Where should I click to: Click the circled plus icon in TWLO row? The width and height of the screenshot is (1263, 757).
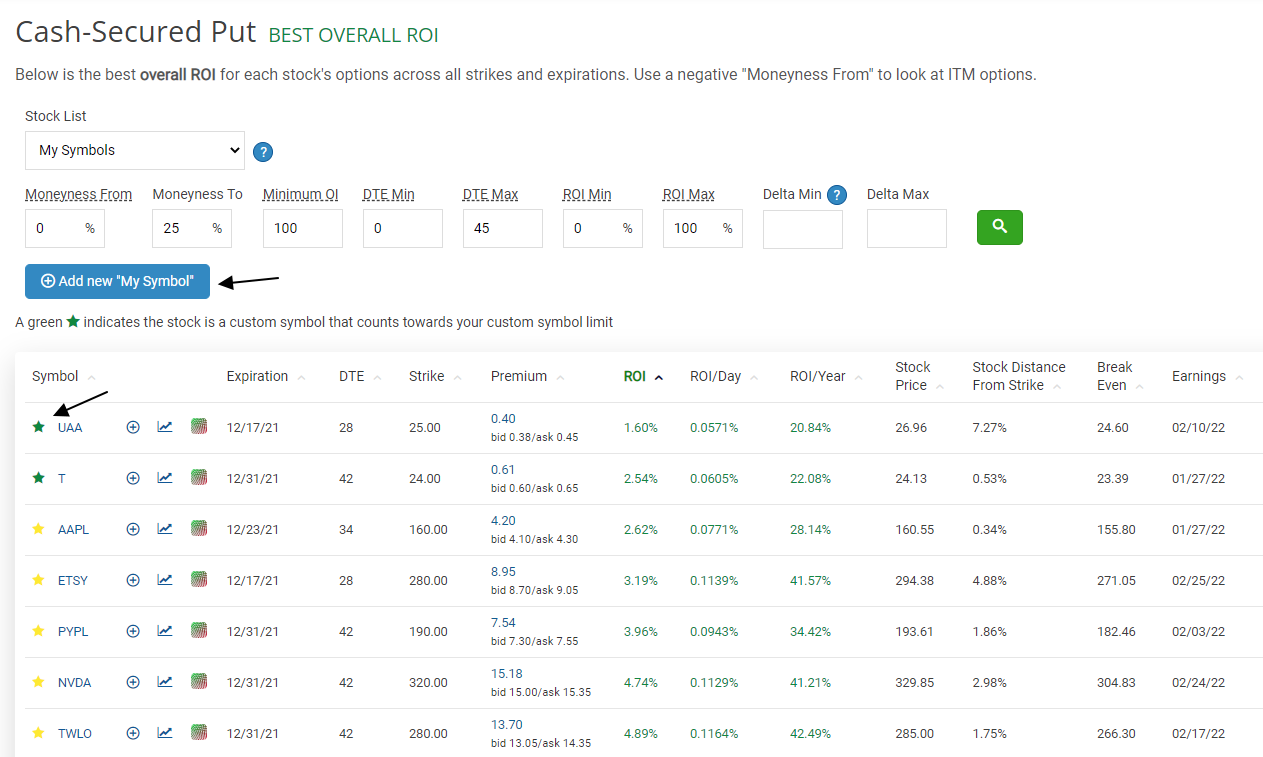coord(133,733)
